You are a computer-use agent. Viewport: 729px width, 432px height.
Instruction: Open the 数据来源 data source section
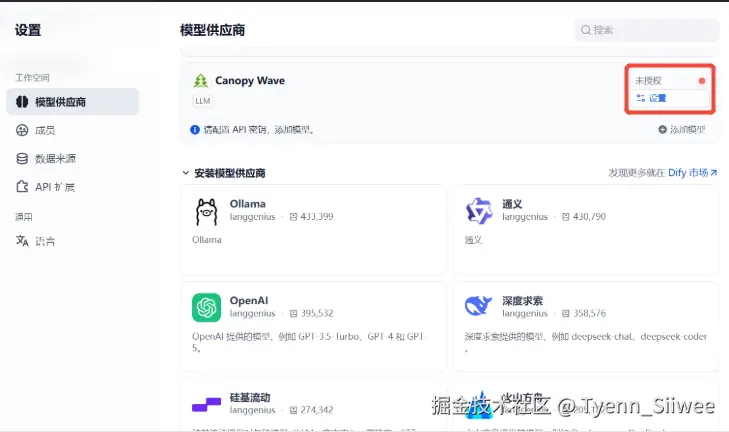pyautogui.click(x=55, y=159)
